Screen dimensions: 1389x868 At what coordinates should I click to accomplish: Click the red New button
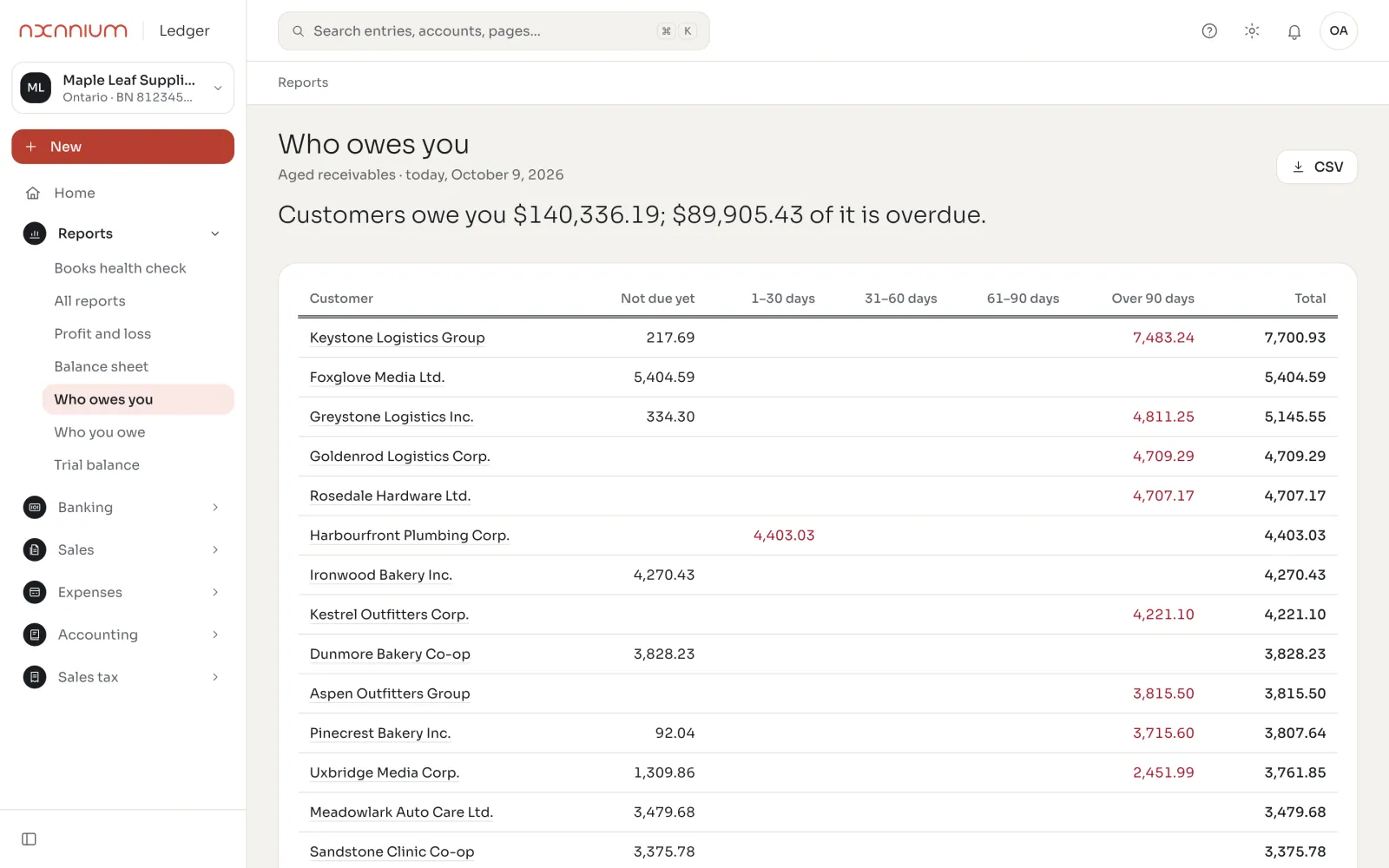[123, 147]
